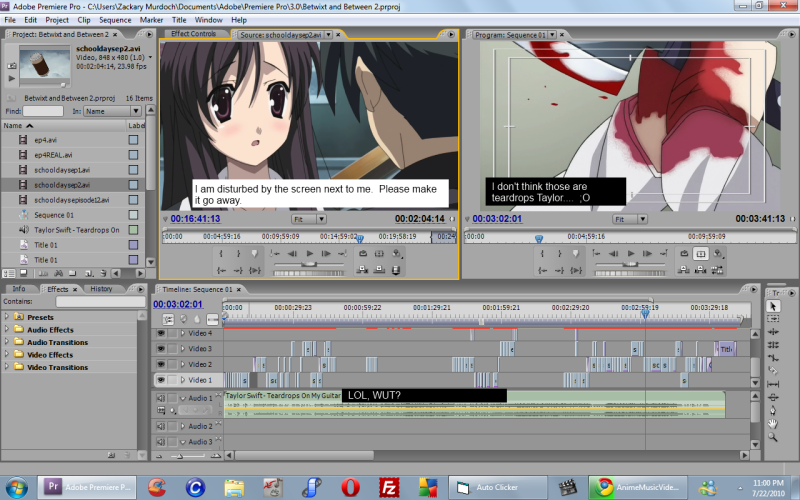Click Program monitor shuttle slider

pos(630,264)
